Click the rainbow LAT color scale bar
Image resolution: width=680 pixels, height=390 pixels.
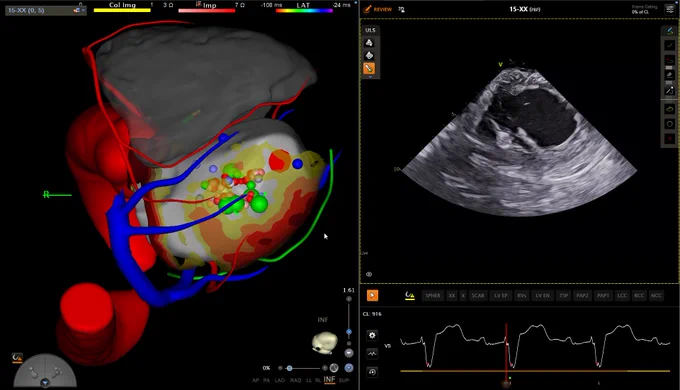pos(304,10)
